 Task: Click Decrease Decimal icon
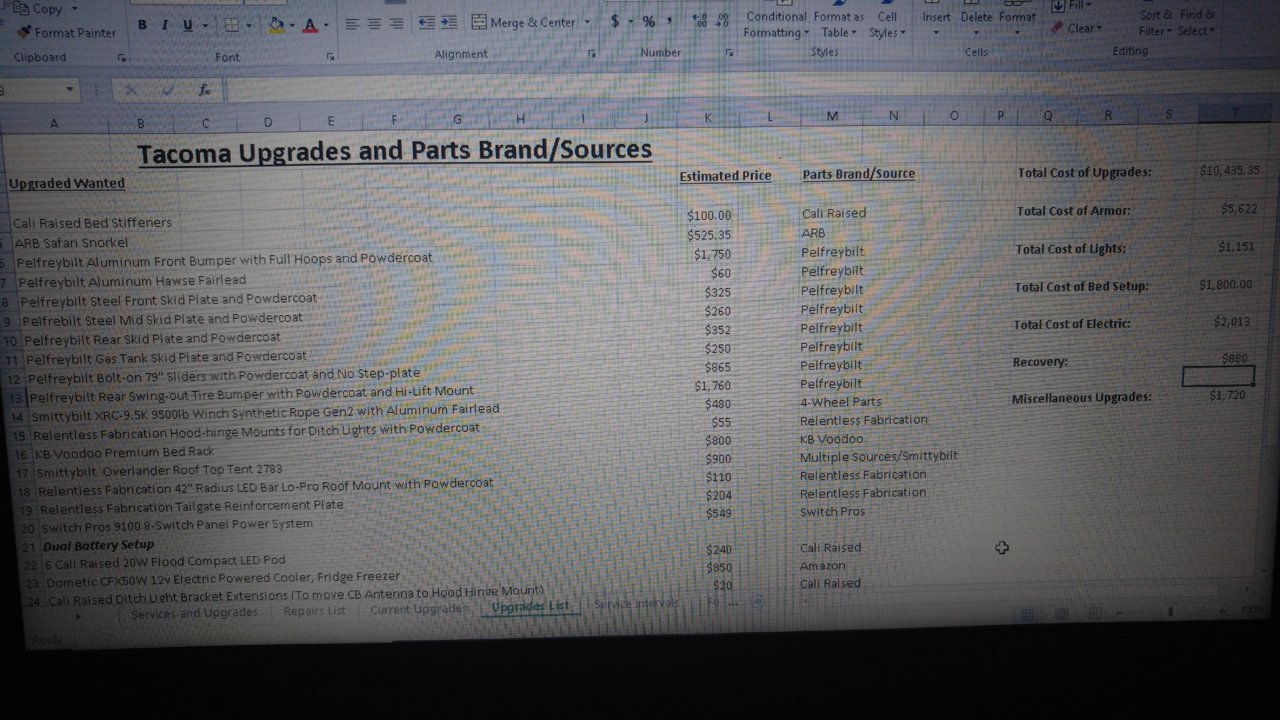coord(722,20)
